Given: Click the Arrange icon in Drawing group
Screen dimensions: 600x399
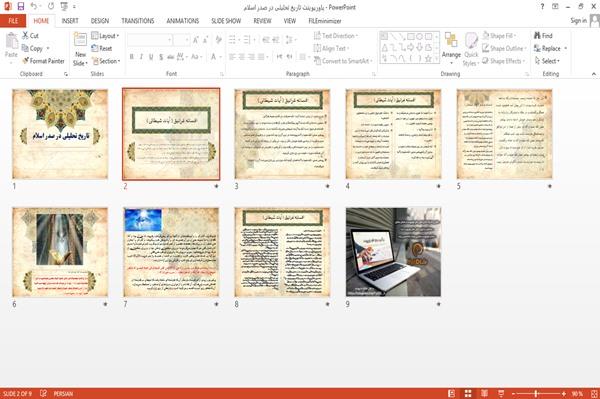Looking at the screenshot, I should (451, 41).
